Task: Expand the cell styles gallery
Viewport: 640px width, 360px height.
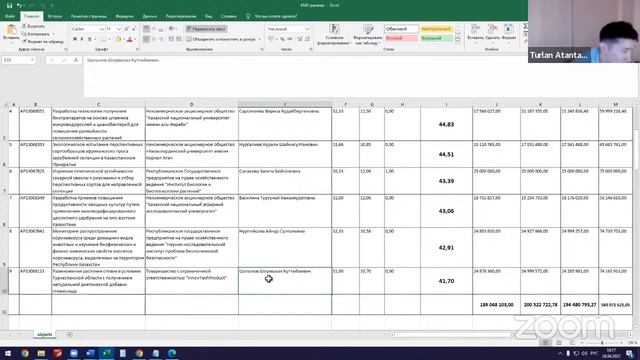Action: click(x=458, y=41)
